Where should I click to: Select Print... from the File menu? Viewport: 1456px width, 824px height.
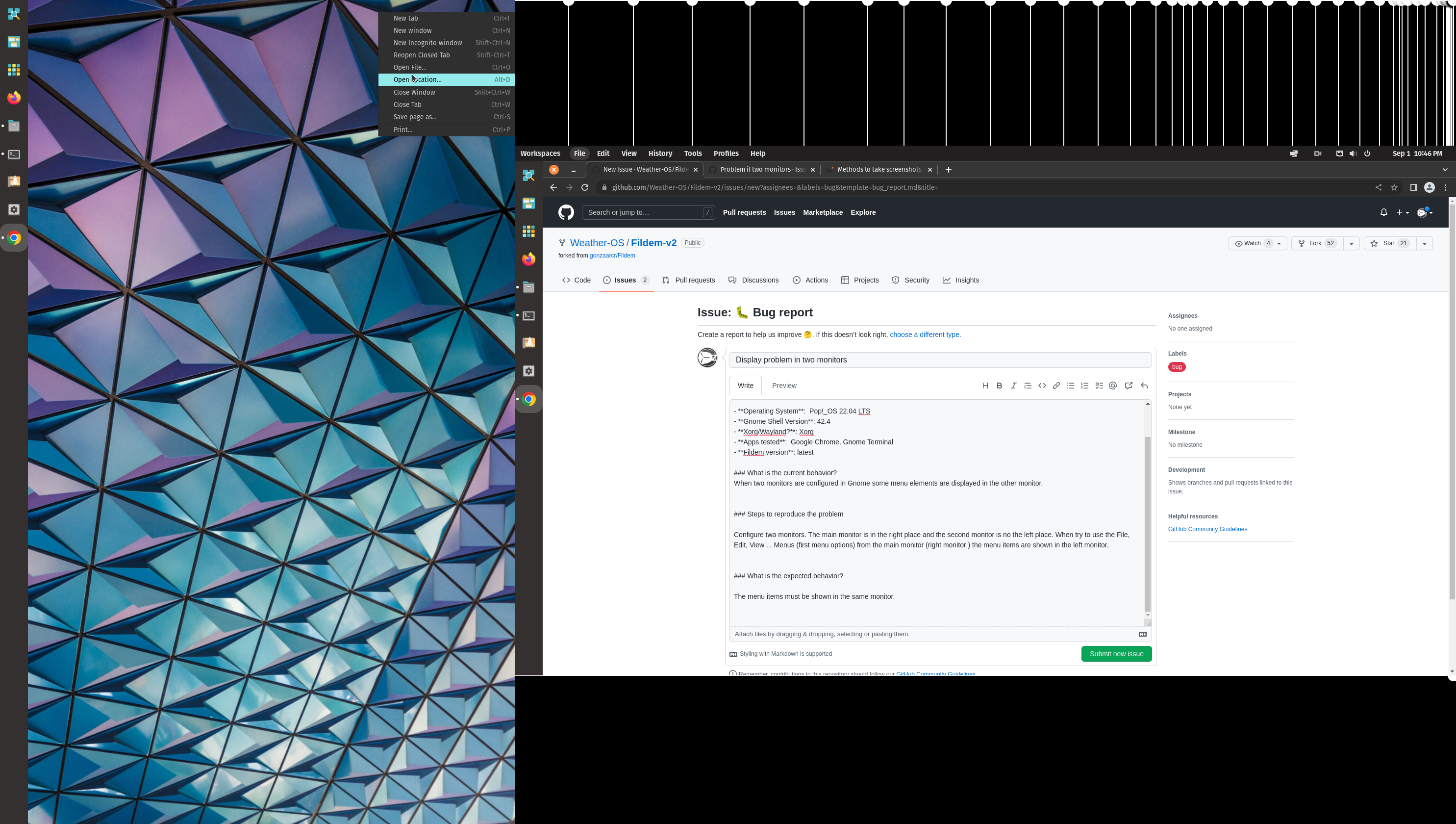coord(446,129)
